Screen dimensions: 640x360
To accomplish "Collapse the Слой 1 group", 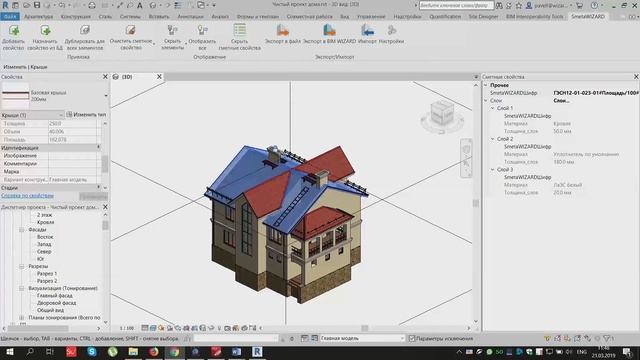I will tap(492, 108).
